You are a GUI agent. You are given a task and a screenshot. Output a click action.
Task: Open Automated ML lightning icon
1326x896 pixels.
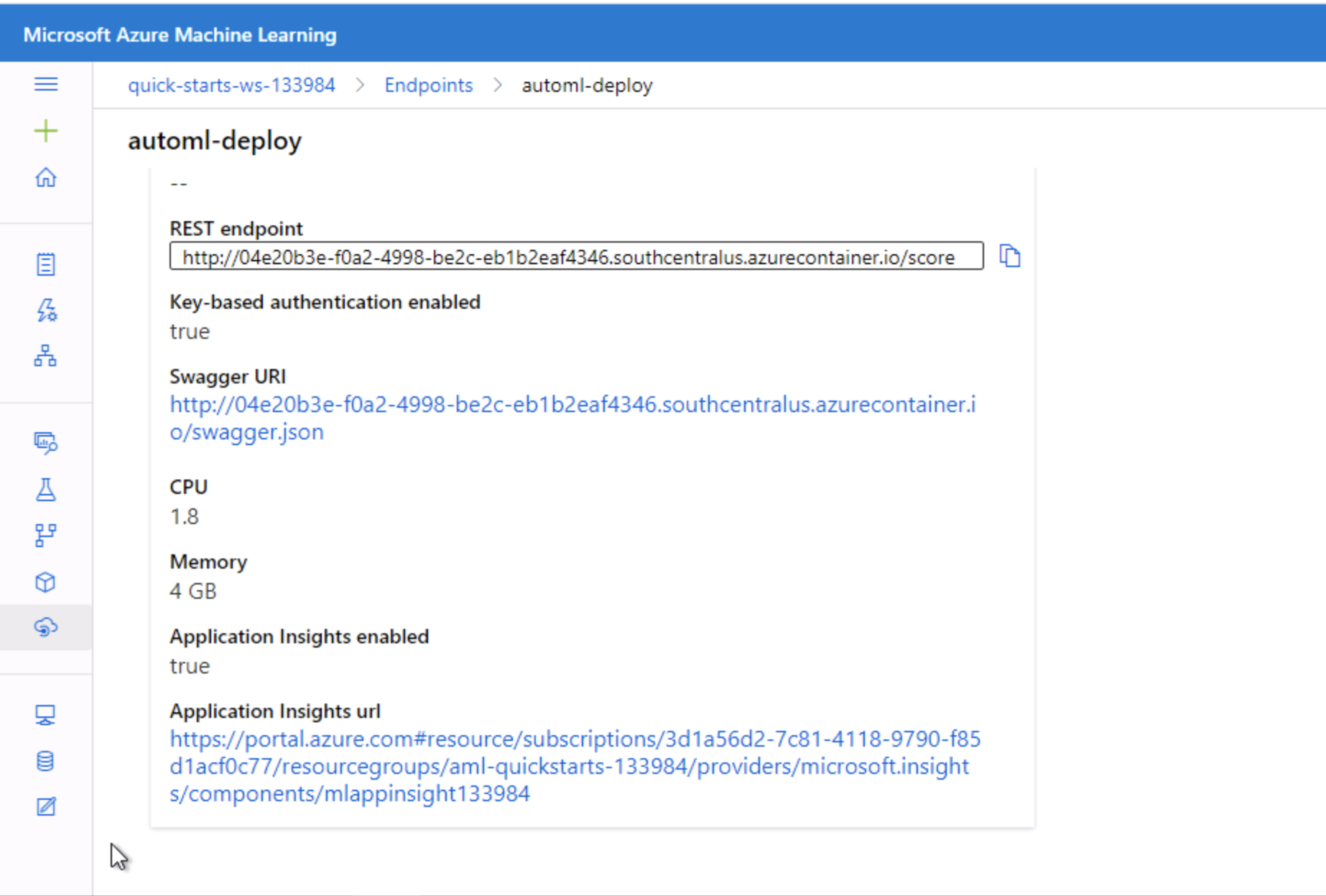coord(46,310)
